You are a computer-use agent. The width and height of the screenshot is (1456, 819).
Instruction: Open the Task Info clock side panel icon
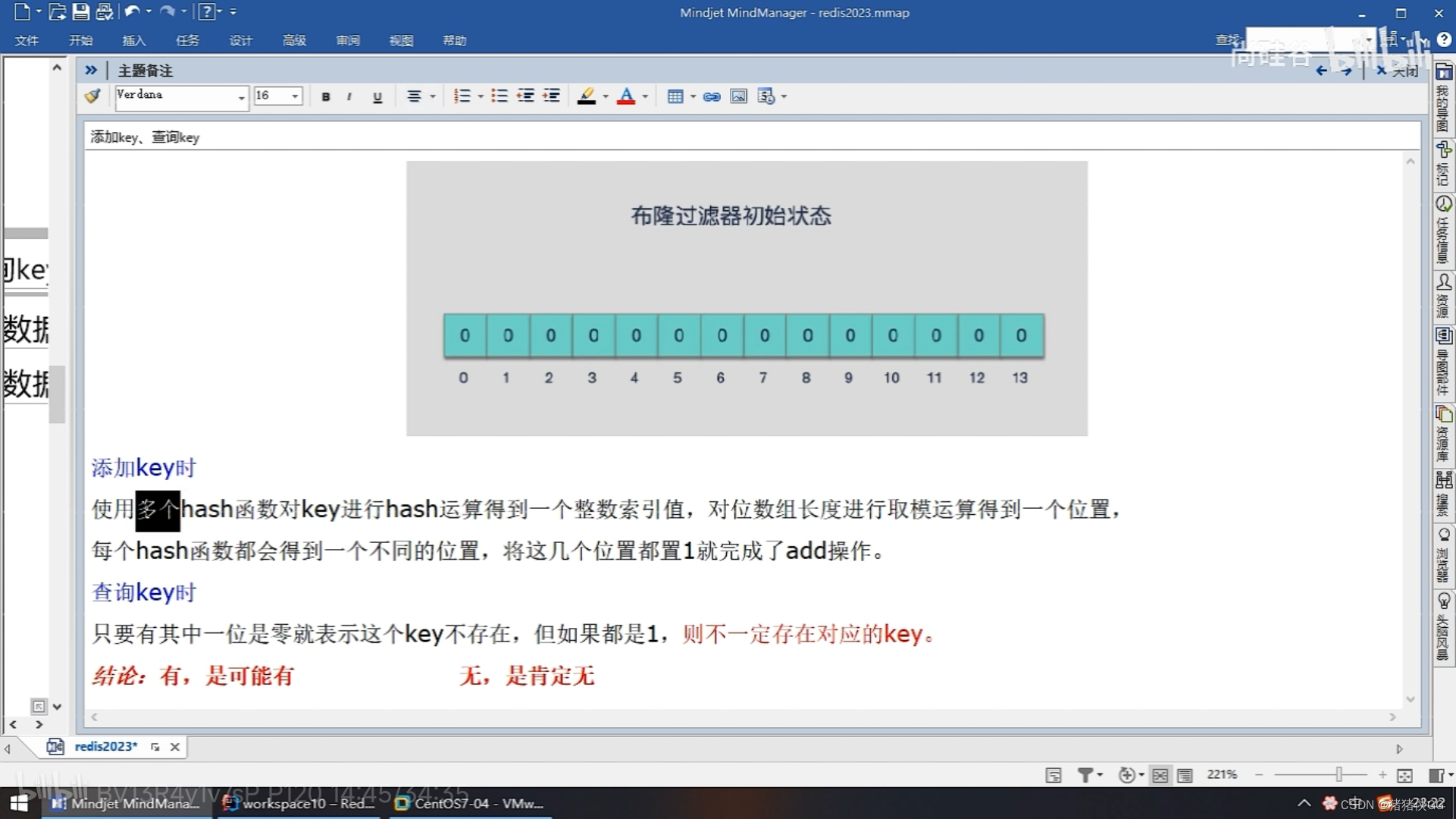tap(1444, 204)
